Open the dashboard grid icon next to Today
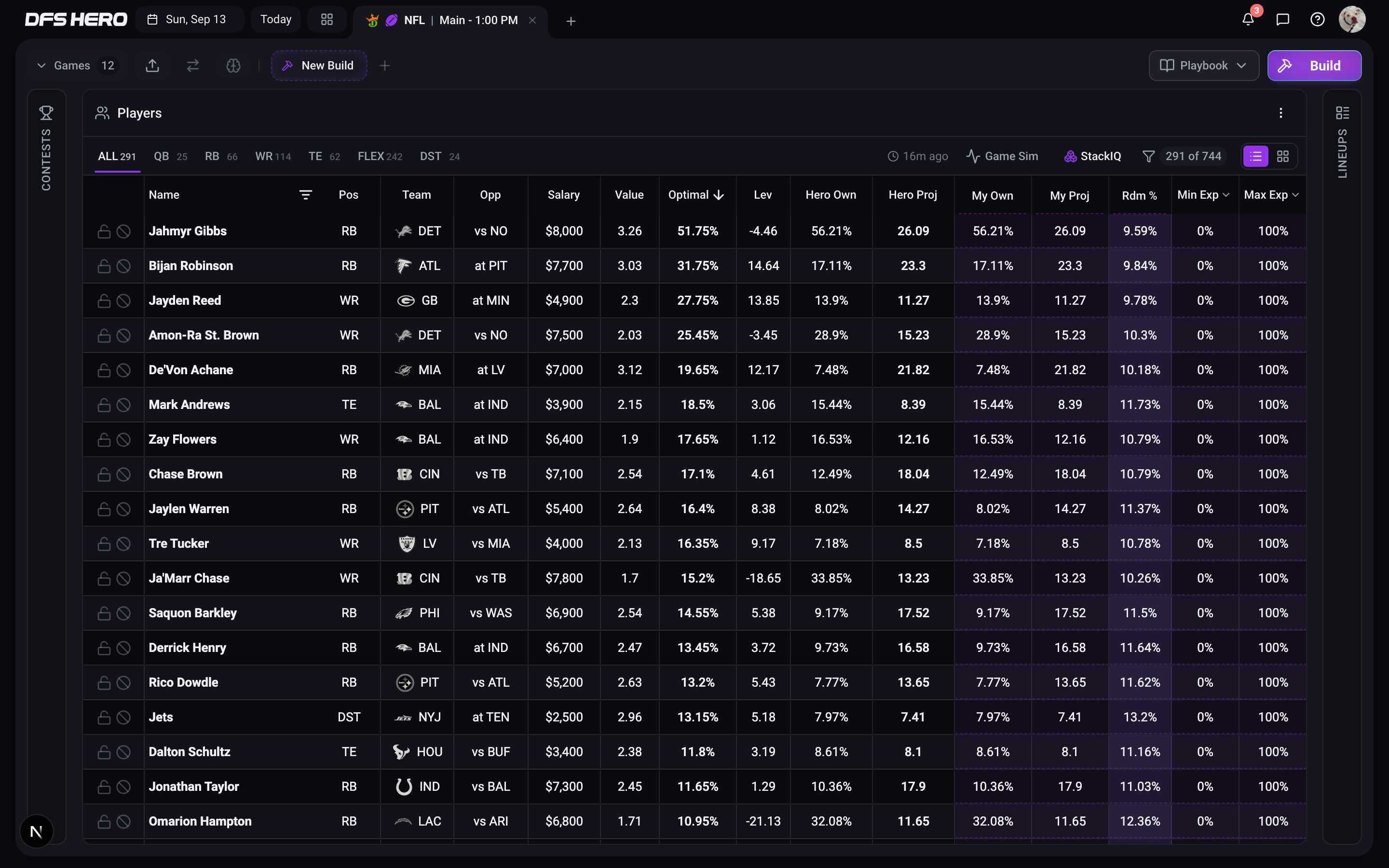The height and width of the screenshot is (868, 1389). pos(327,19)
